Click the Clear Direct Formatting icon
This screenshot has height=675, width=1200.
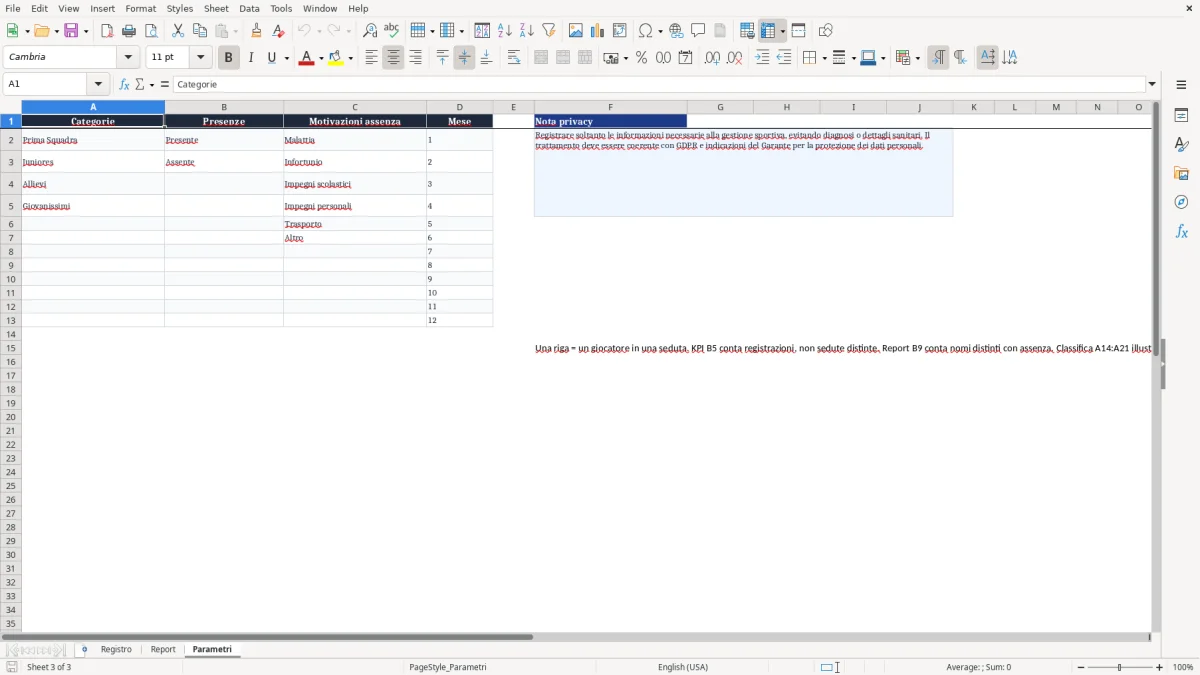[279, 31]
